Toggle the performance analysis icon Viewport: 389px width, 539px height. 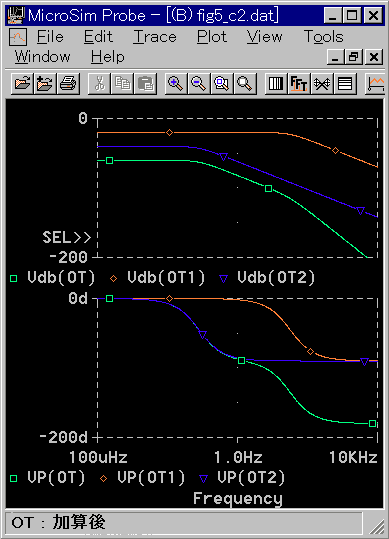pyautogui.click(x=322, y=84)
